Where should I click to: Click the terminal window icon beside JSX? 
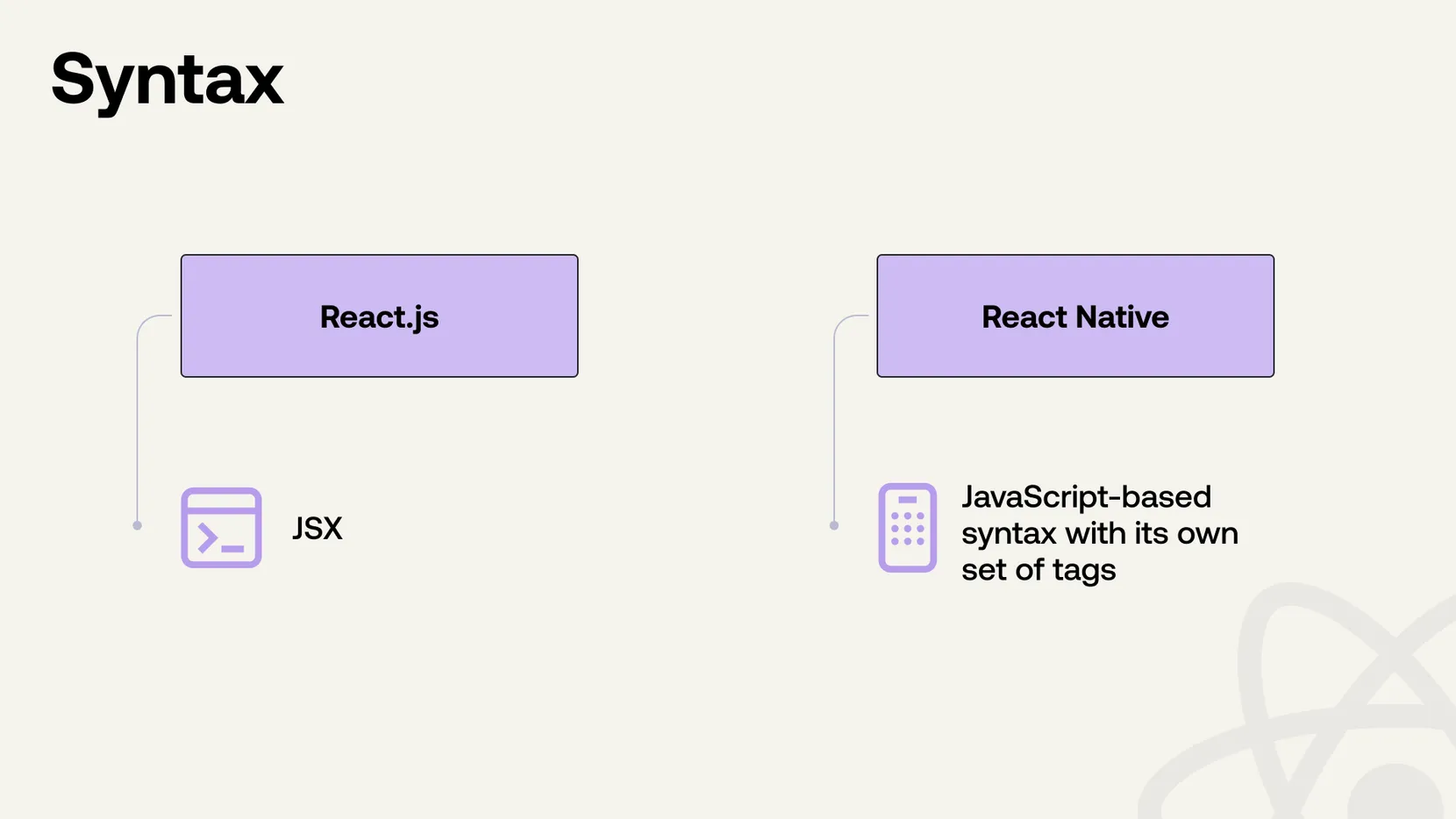[221, 528]
